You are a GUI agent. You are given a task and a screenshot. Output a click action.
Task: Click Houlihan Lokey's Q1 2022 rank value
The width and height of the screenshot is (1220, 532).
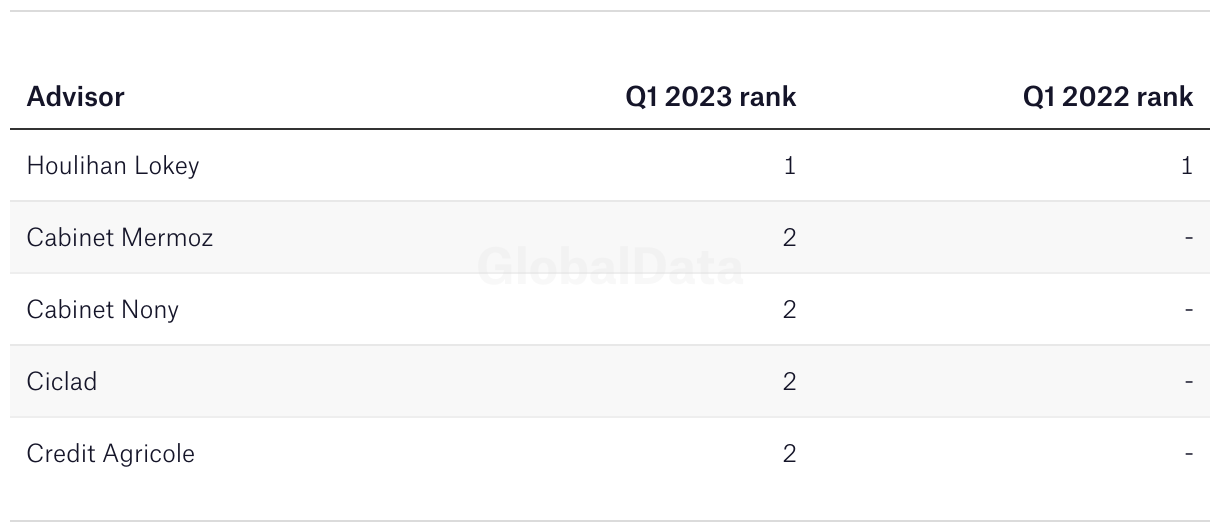tap(1187, 166)
